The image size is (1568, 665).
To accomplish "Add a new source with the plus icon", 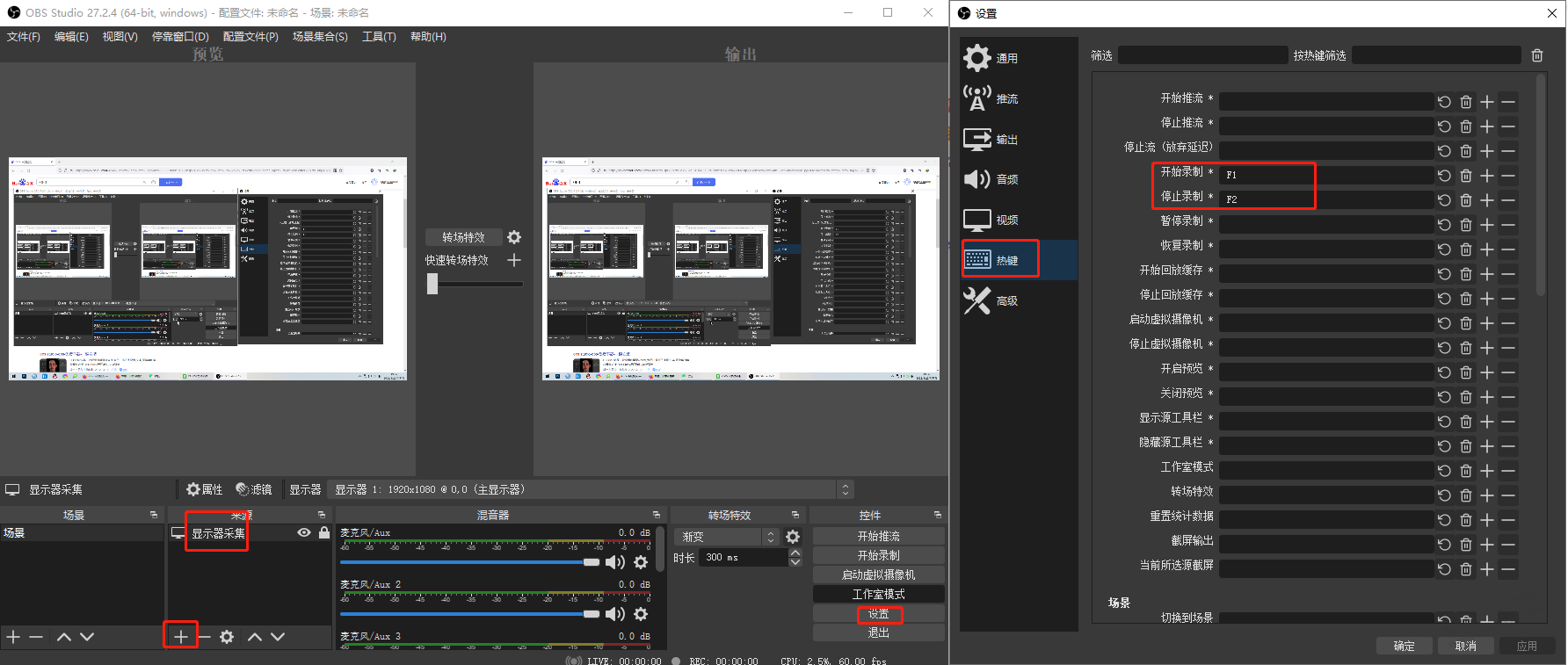I will click(181, 637).
